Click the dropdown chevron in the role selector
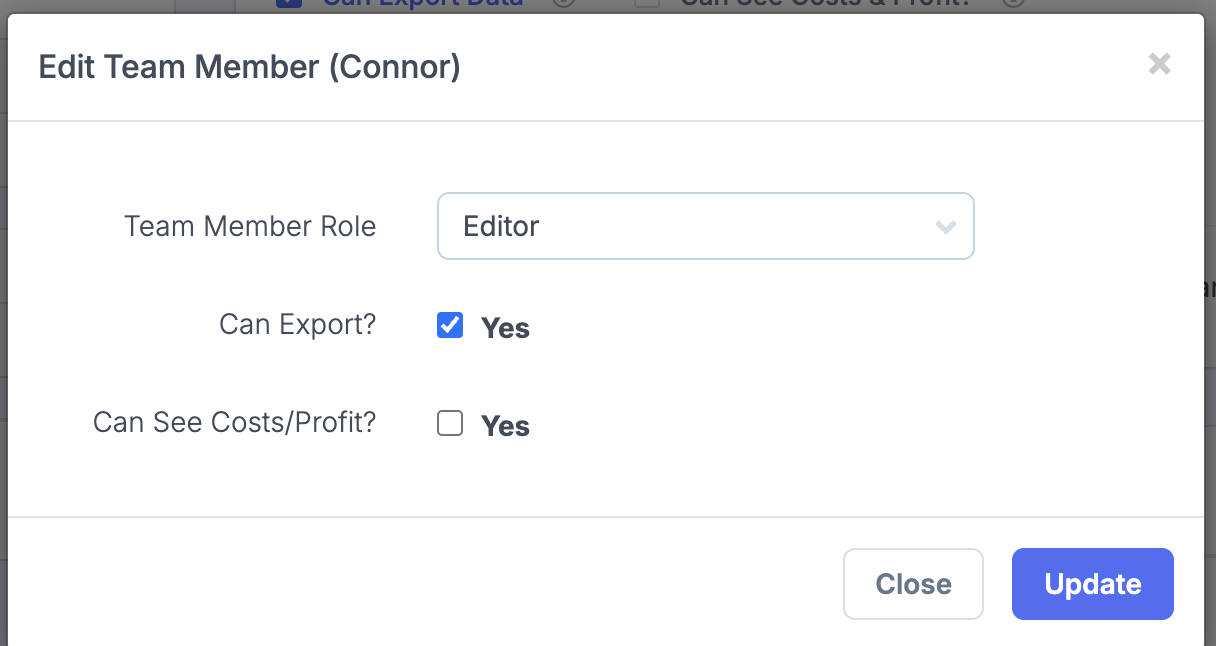Screen dimensions: 1216x646 [946, 228]
